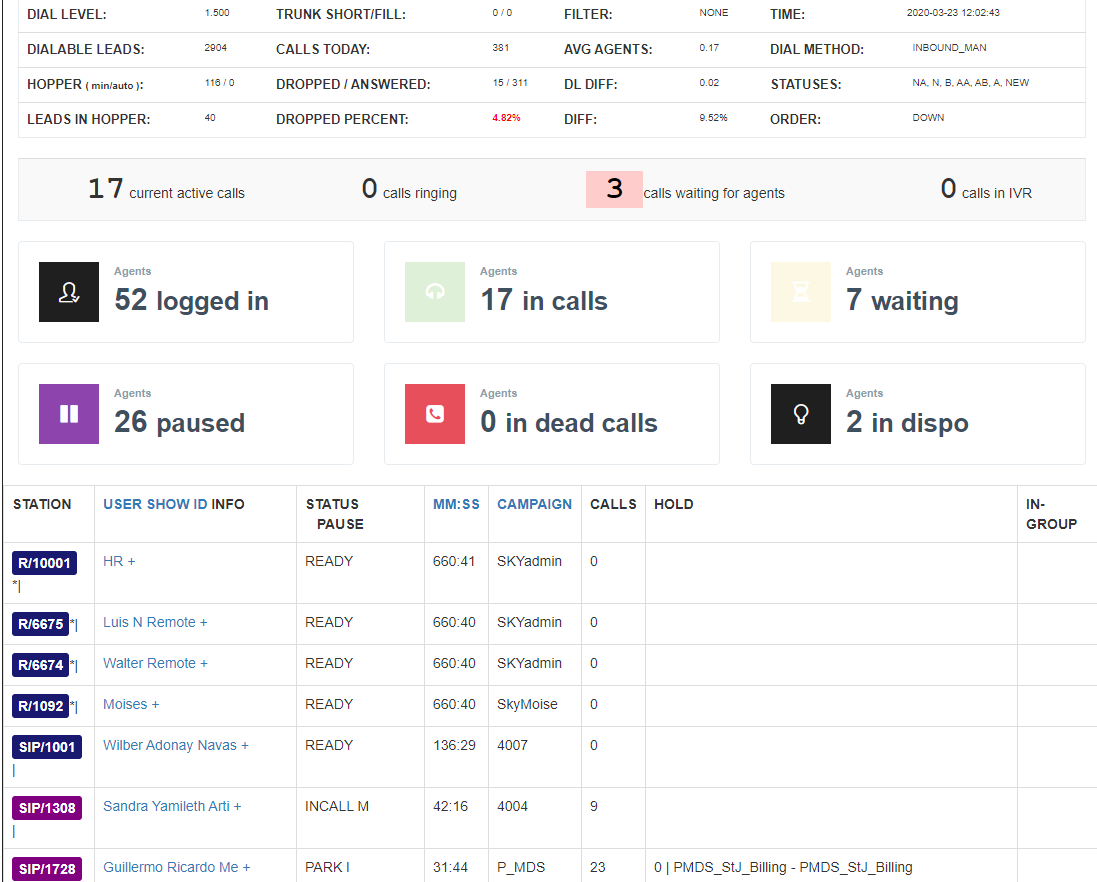Click the 381 calls today value
The width and height of the screenshot is (1097, 882).
[501, 48]
